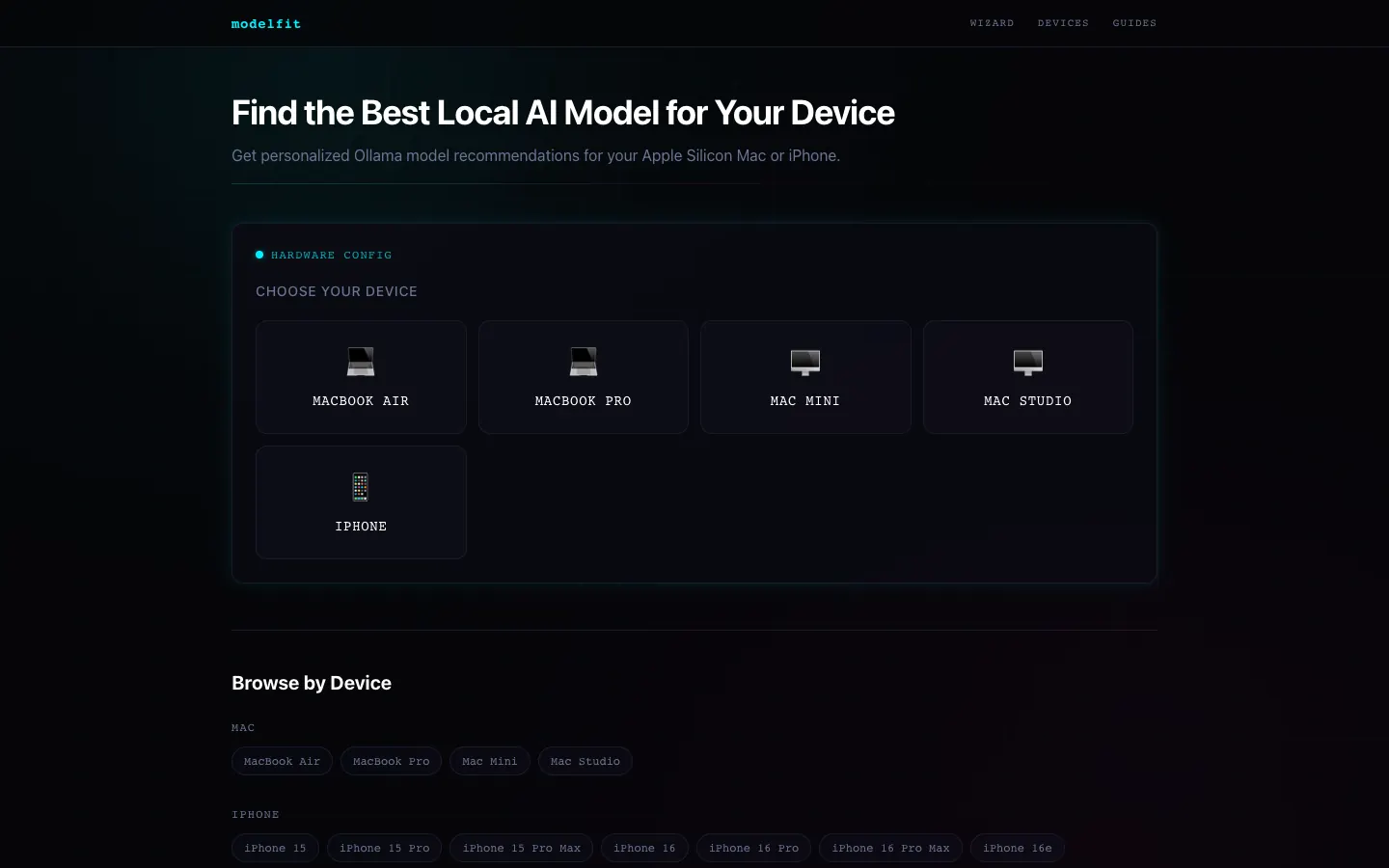Select the IPHONE card label
1389x868 pixels.
point(361,527)
